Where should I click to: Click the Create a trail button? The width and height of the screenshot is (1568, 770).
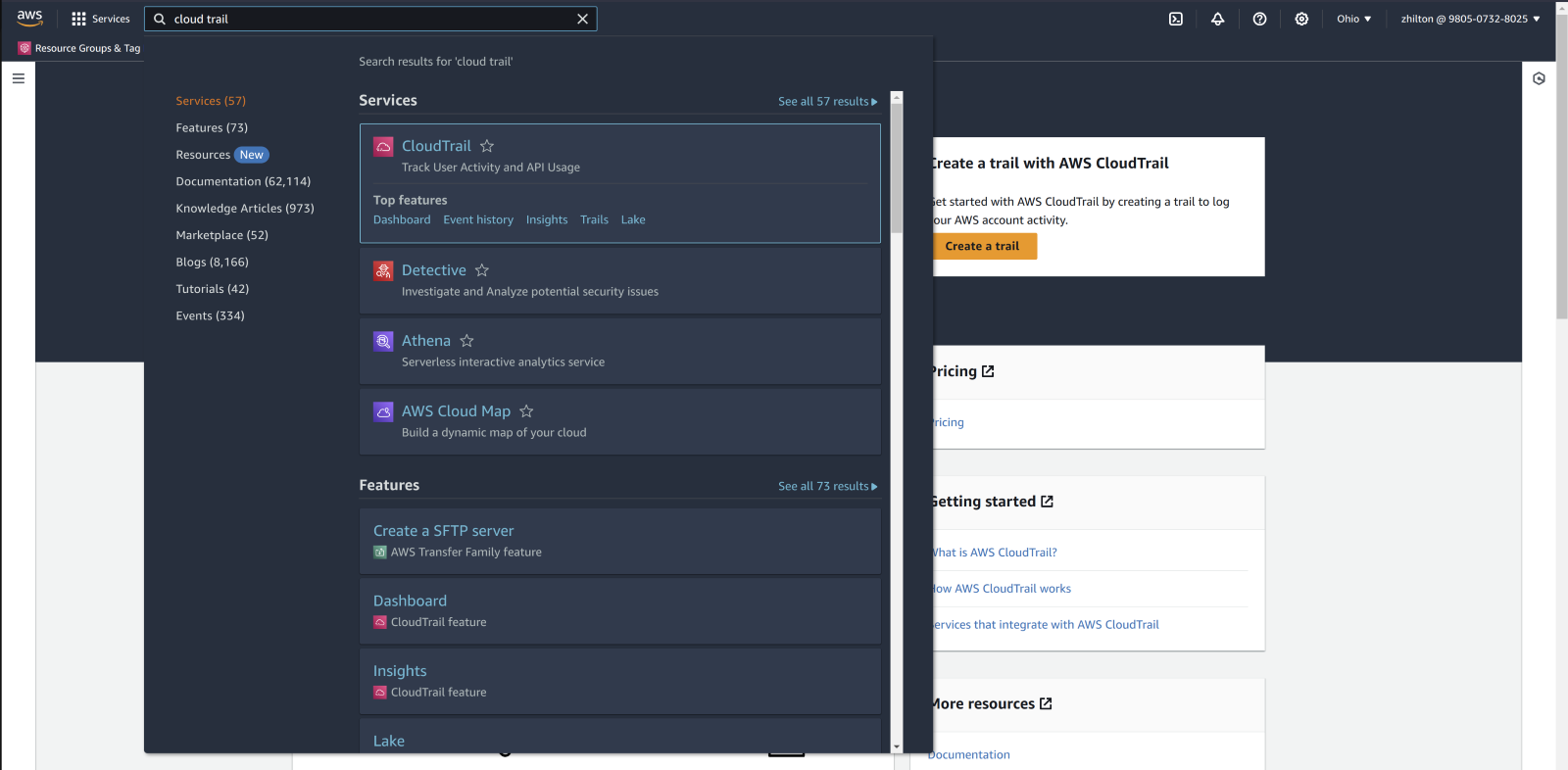click(x=983, y=246)
